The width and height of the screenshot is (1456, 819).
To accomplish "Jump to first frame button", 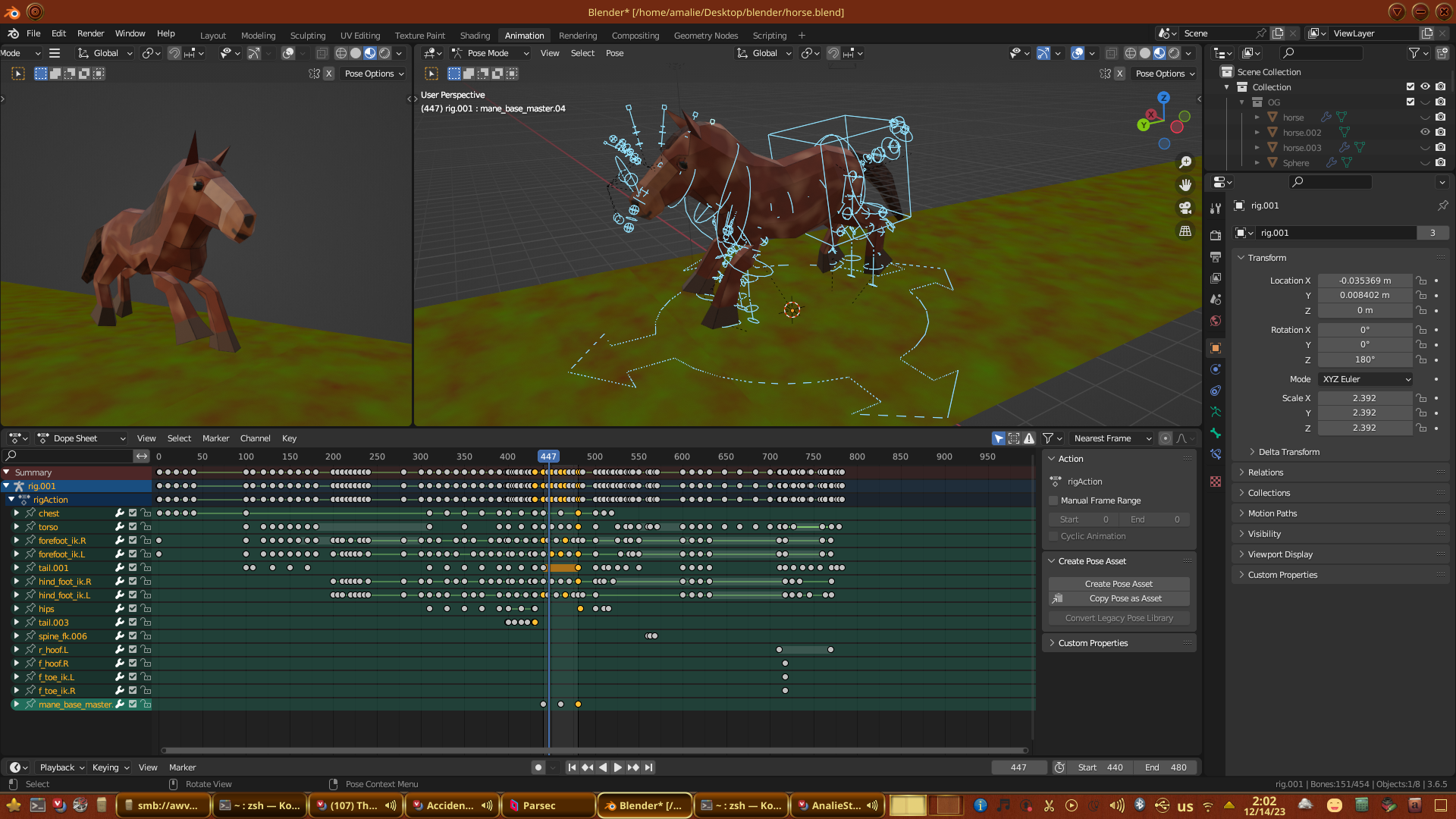I will (572, 767).
